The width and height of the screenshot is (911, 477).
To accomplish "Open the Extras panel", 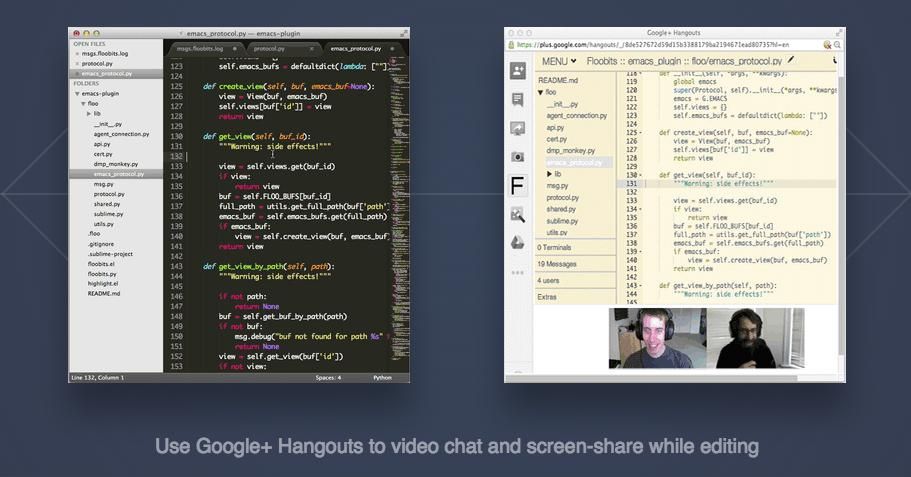I will [x=575, y=297].
